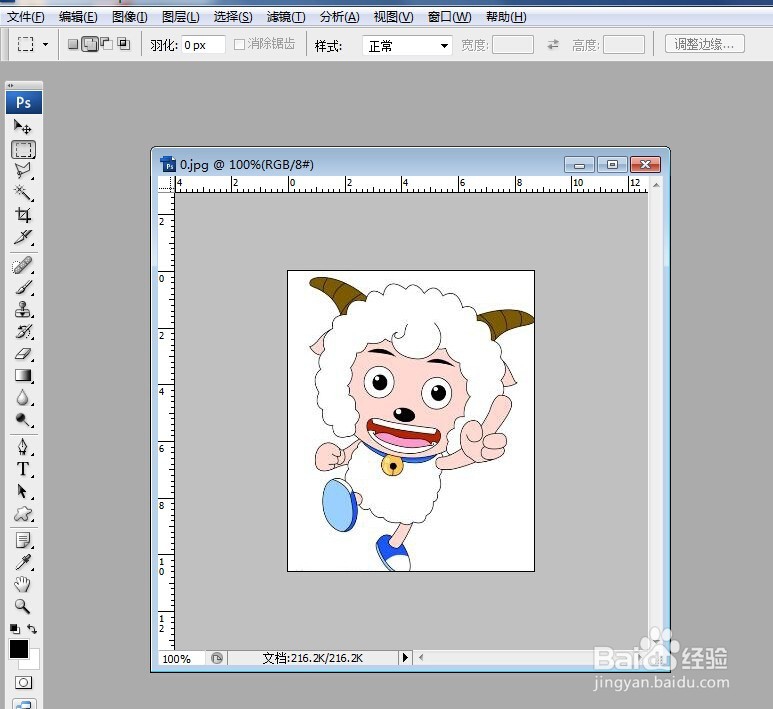Open the status bar info flyout arrow
773x709 pixels.
tap(405, 657)
